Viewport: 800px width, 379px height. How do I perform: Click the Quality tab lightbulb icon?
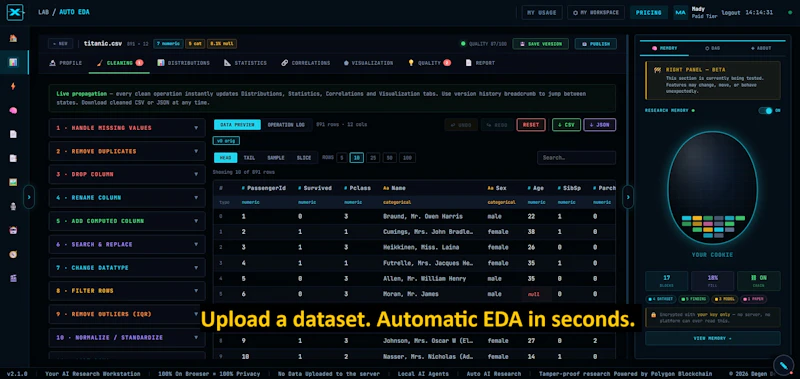click(411, 63)
